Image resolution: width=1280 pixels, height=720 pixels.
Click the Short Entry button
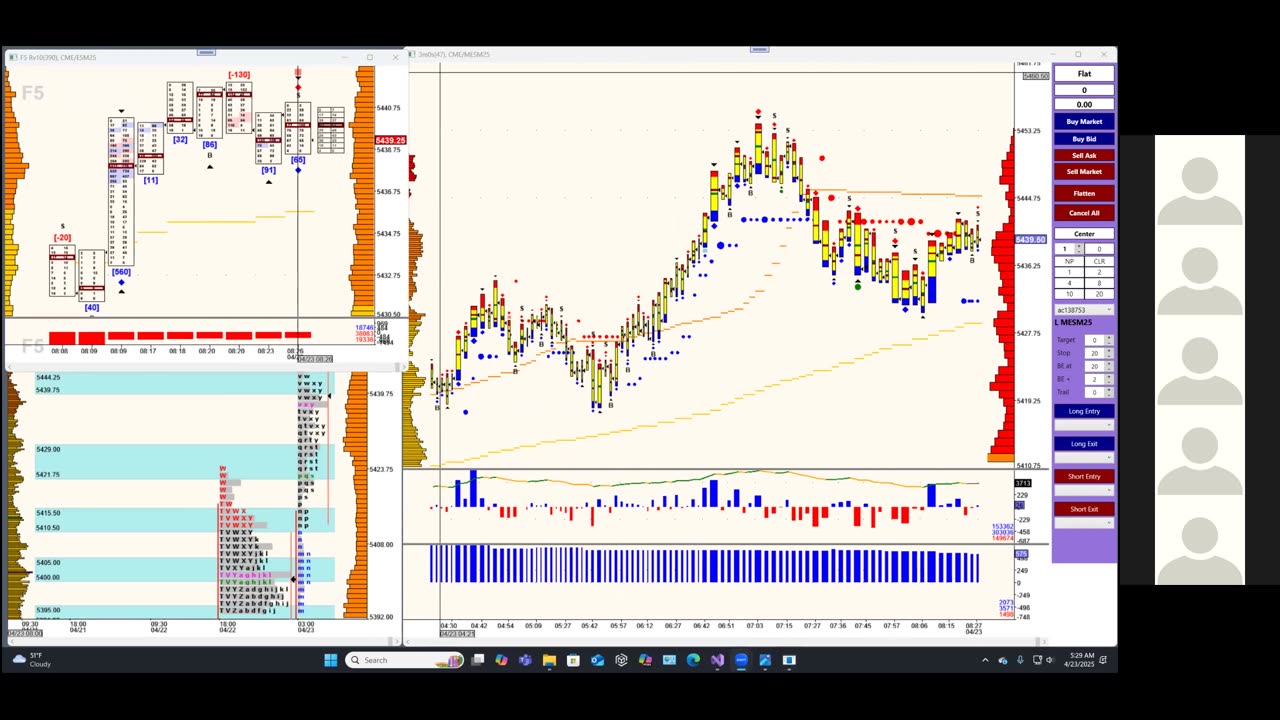pyautogui.click(x=1084, y=476)
